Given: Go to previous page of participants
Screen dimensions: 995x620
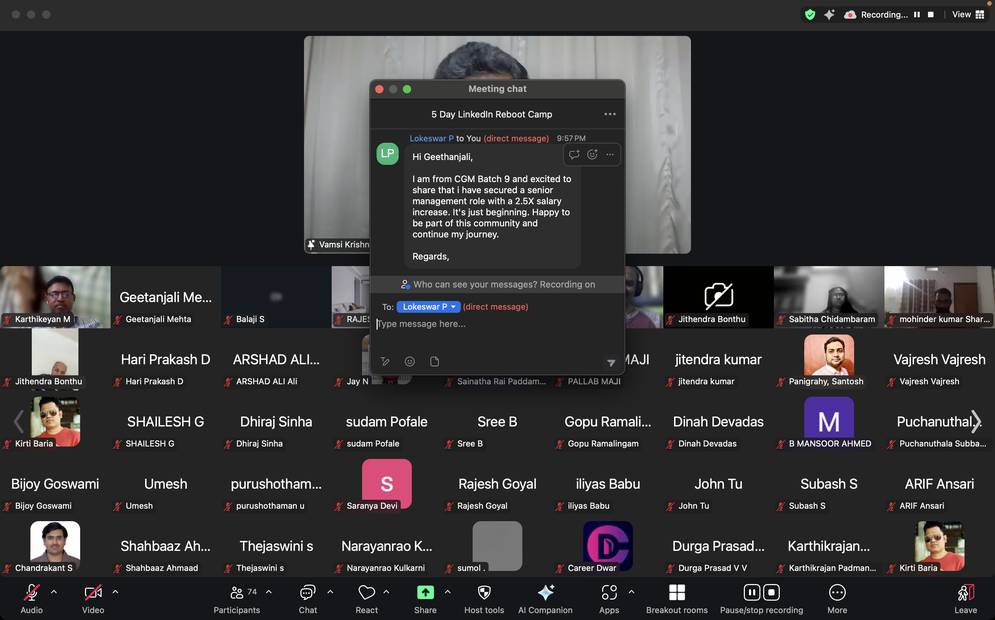Looking at the screenshot, I should tap(18, 420).
